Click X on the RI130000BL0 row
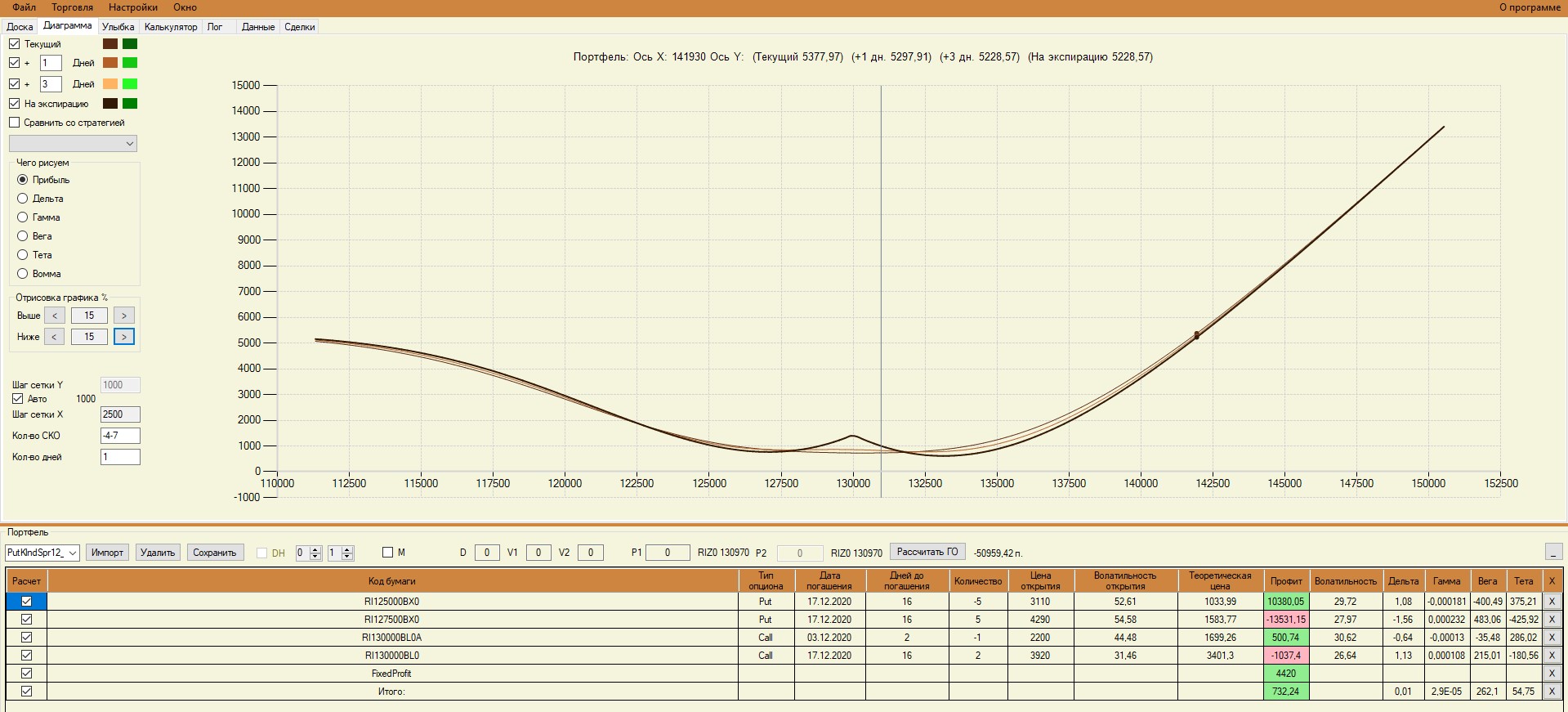The width and height of the screenshot is (1568, 712). coord(1552,655)
